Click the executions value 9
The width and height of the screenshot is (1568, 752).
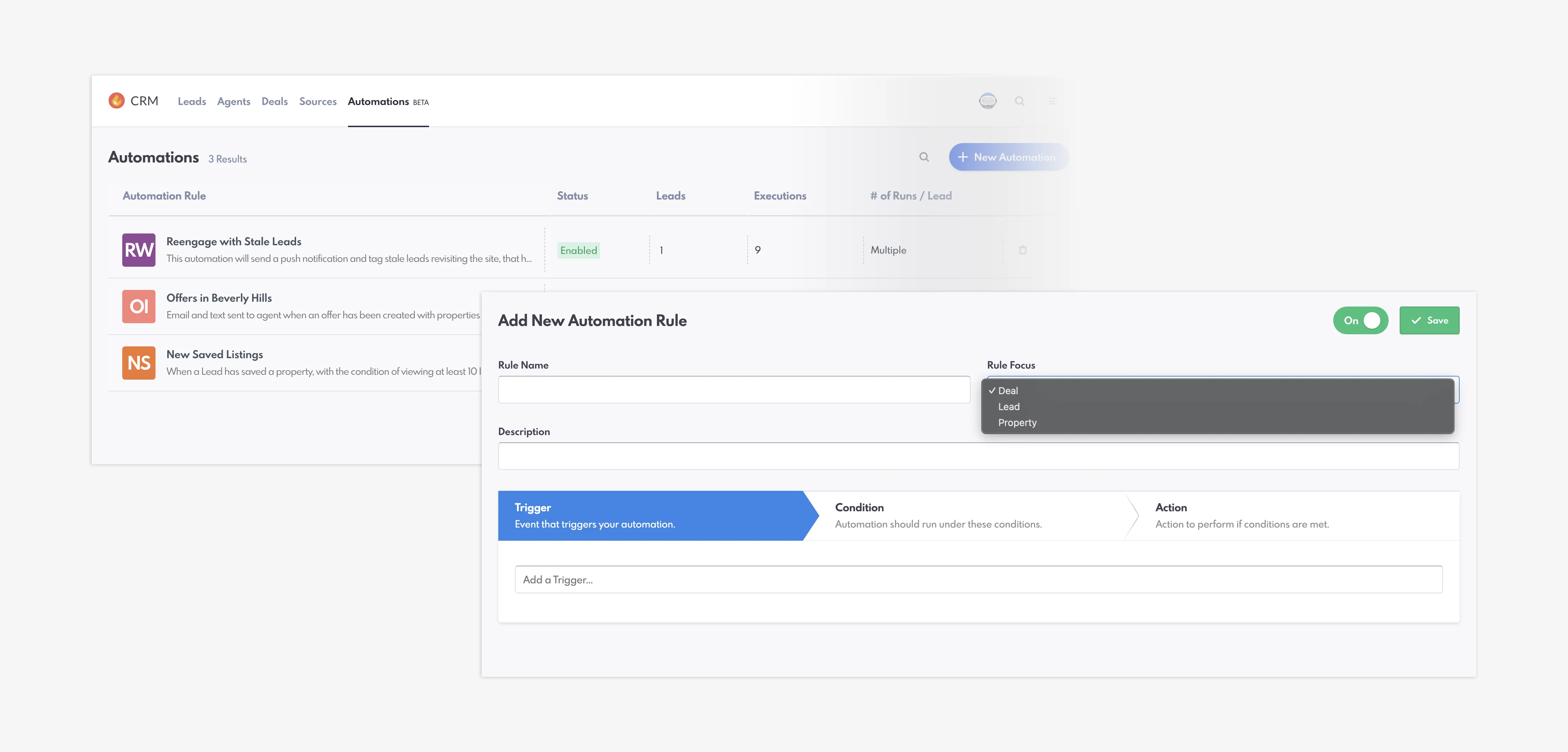(758, 250)
